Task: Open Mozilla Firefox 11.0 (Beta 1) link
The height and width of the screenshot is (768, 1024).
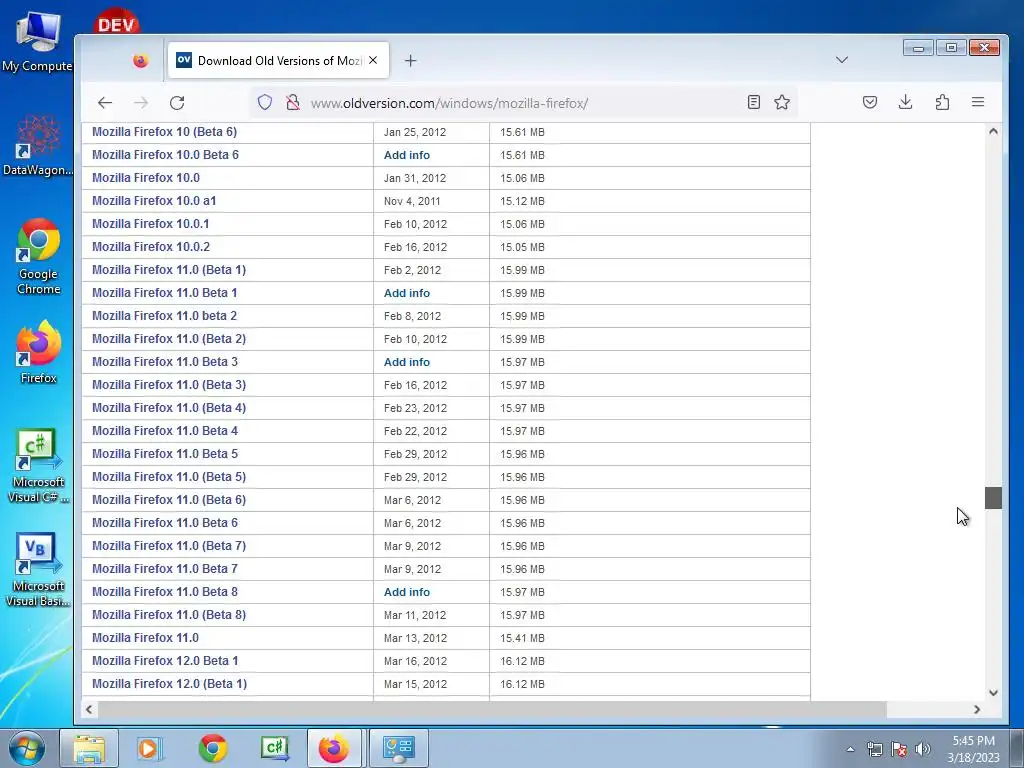Action: click(169, 270)
